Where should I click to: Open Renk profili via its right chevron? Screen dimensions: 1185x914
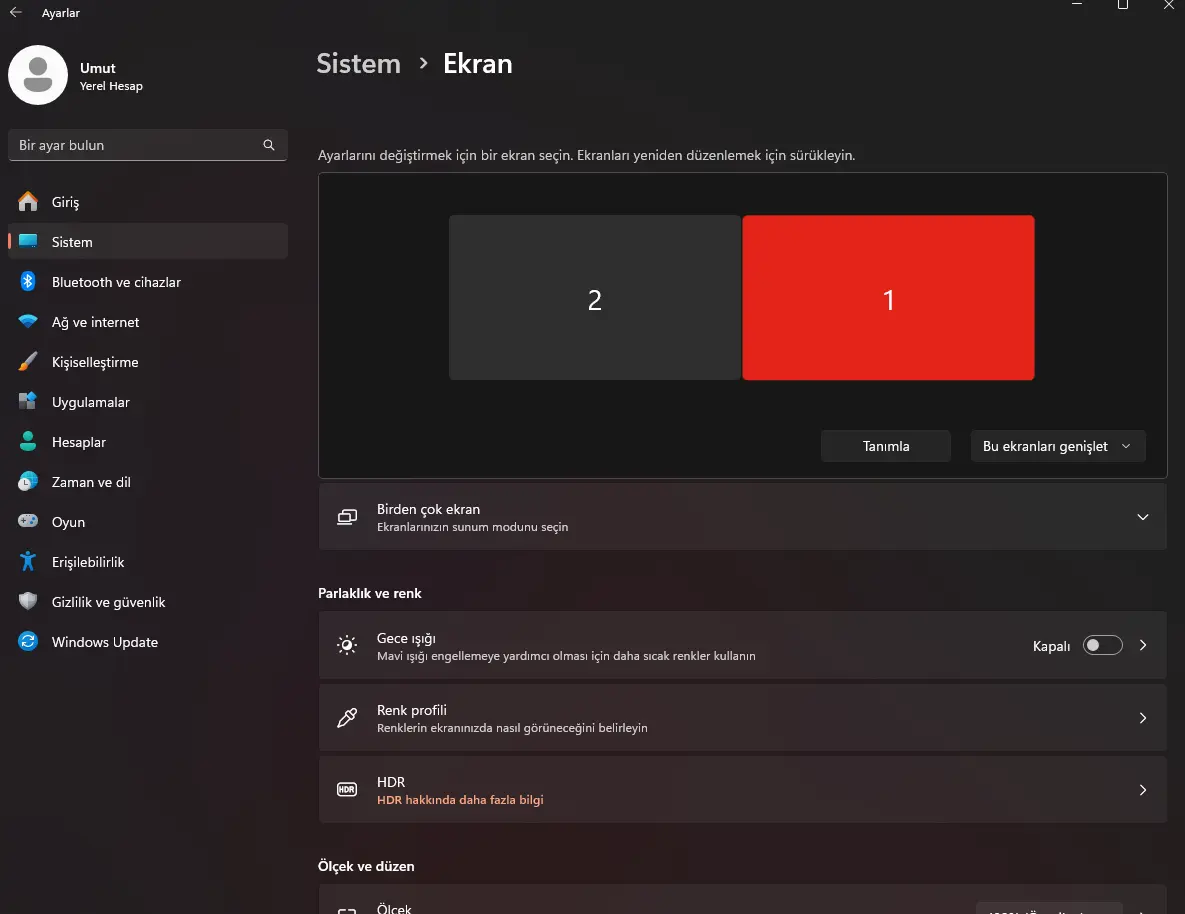pos(1143,717)
